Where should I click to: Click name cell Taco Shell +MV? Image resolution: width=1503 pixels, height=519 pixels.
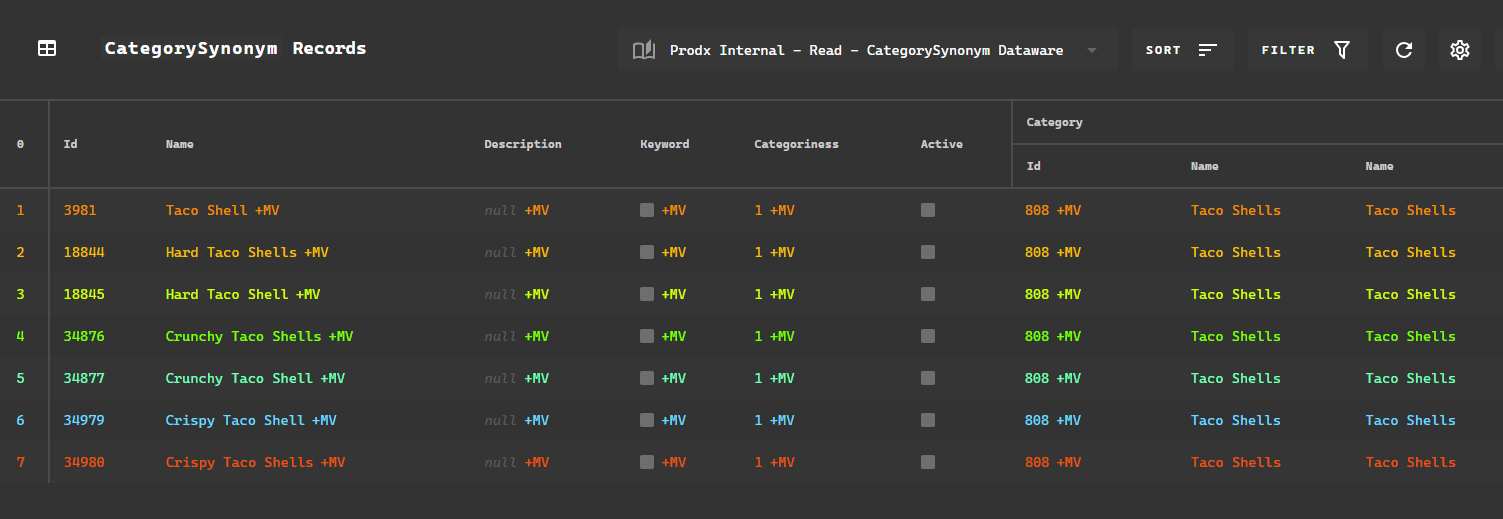223,210
